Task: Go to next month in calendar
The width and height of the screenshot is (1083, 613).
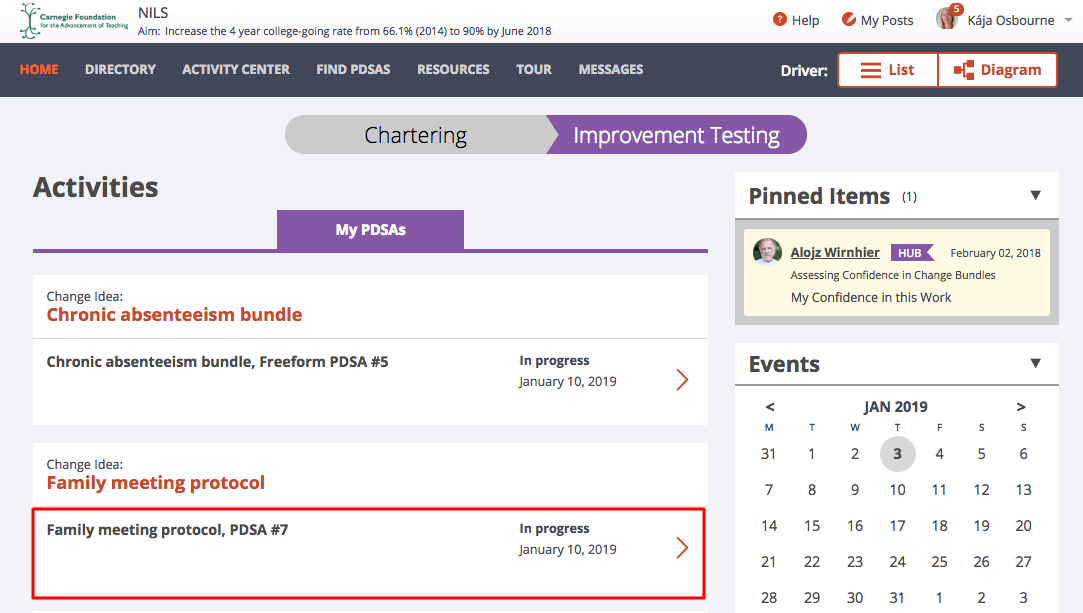Action: [1021, 407]
